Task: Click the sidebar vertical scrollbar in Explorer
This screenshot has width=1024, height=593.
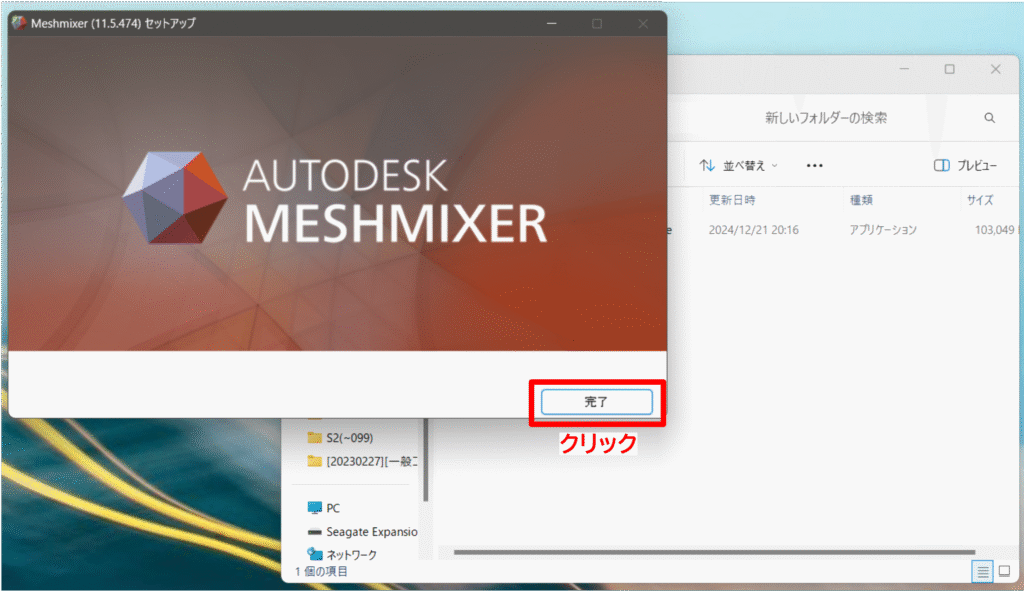Action: pyautogui.click(x=426, y=460)
